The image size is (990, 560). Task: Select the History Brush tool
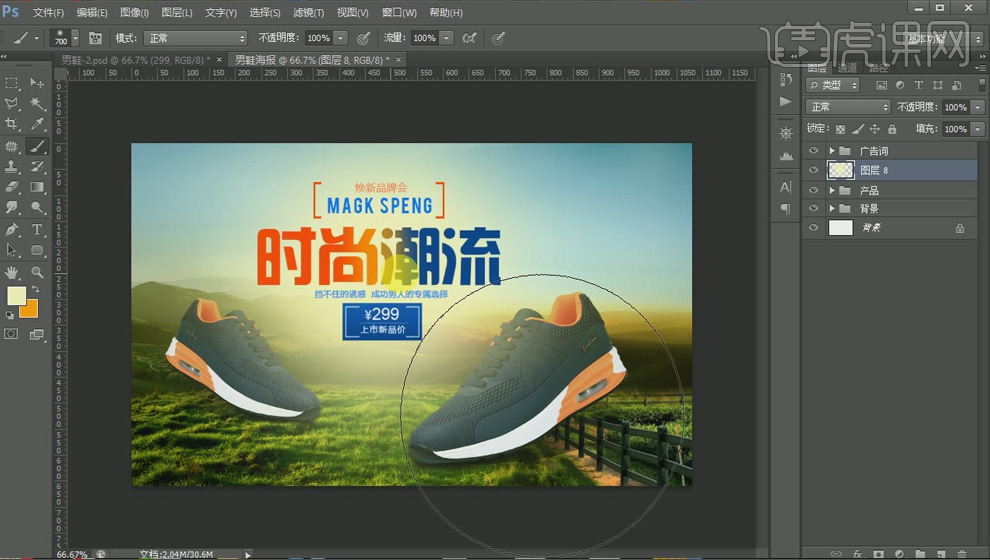point(37,167)
